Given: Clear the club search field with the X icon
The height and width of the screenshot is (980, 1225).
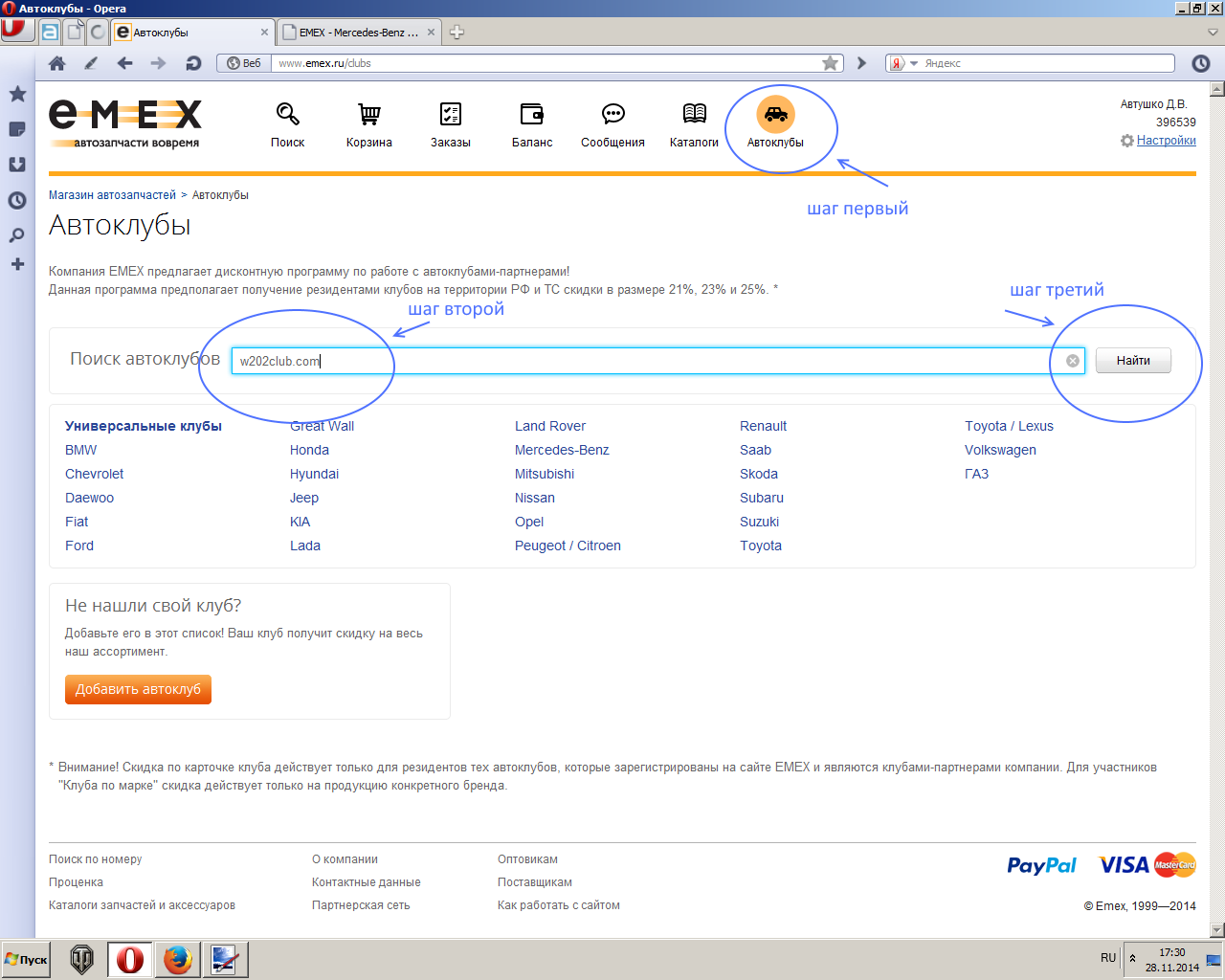Looking at the screenshot, I should click(x=1073, y=361).
